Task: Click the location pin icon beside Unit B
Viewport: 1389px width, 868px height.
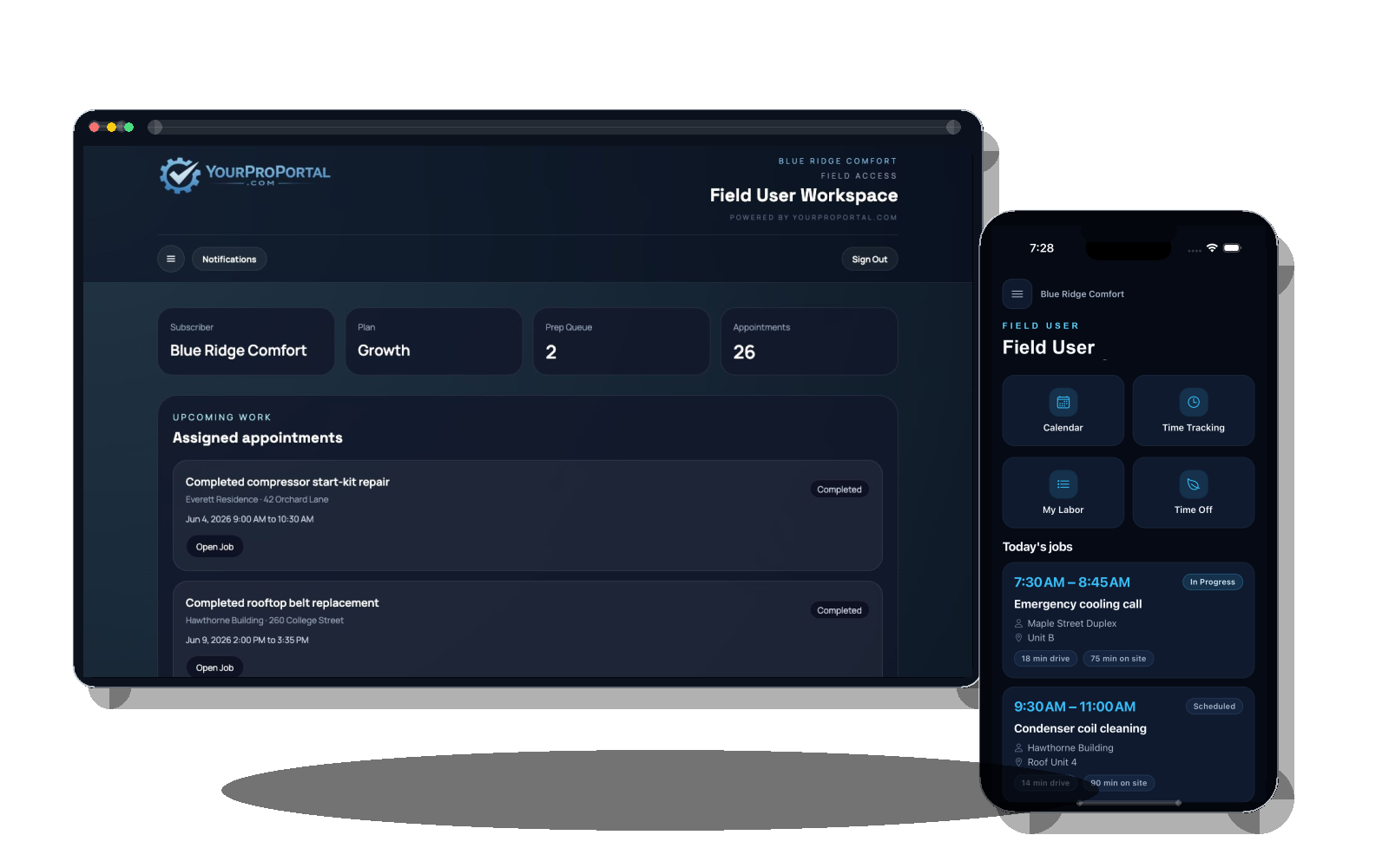Action: [x=1019, y=638]
